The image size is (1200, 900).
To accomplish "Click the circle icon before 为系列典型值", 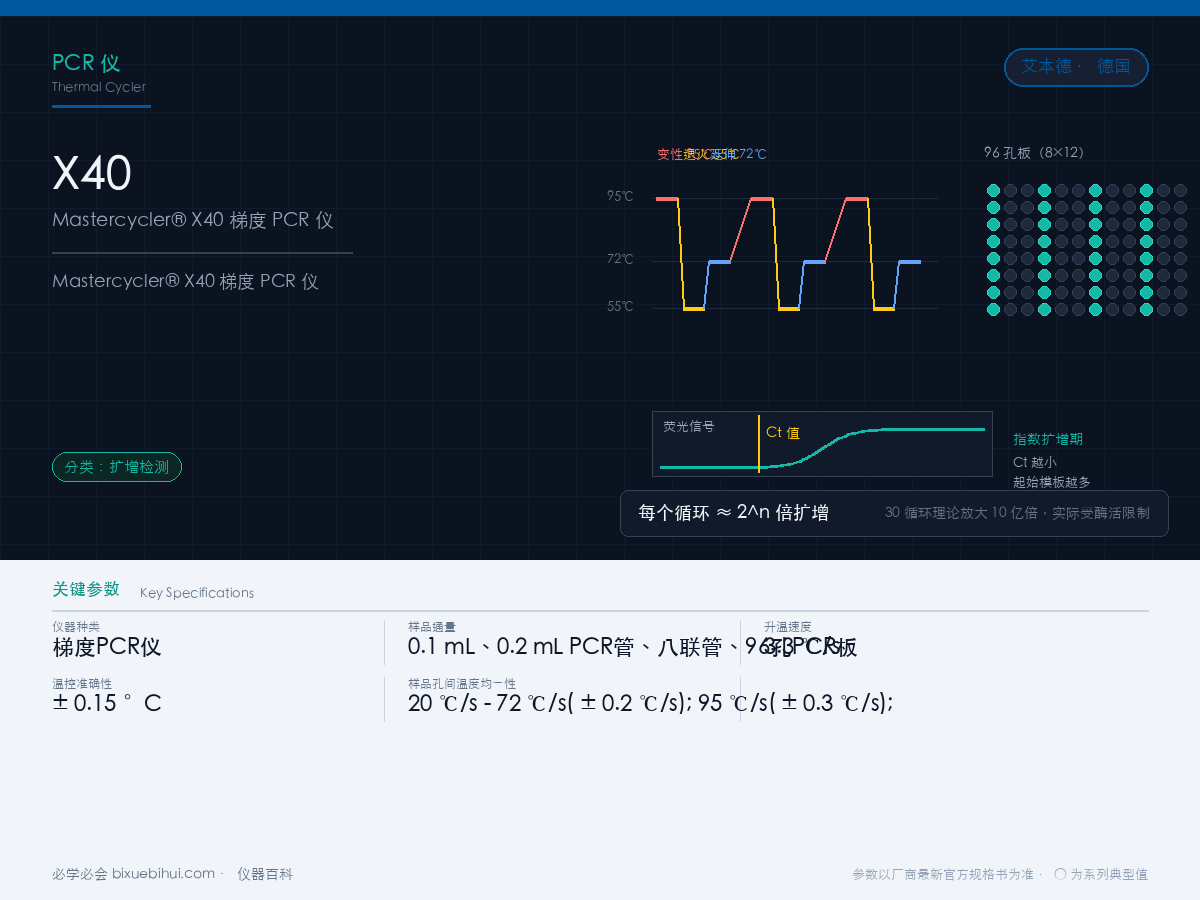I will [1061, 873].
